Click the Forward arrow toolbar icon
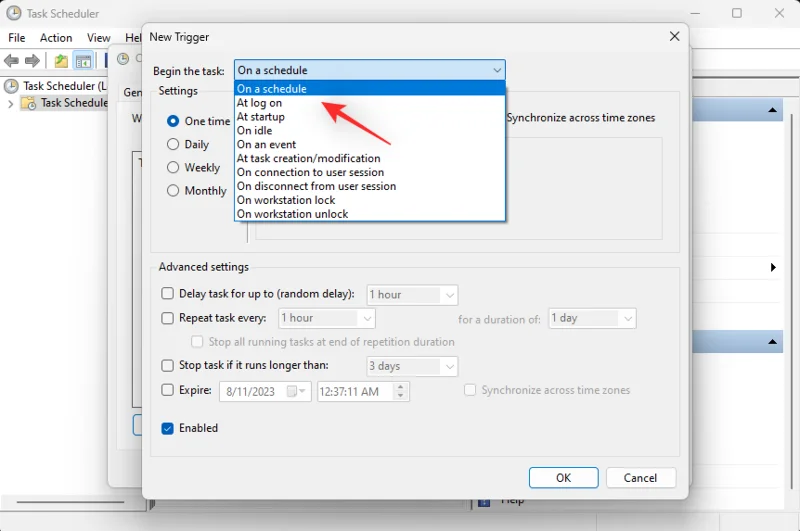This screenshot has height=531, width=800. tap(32, 61)
